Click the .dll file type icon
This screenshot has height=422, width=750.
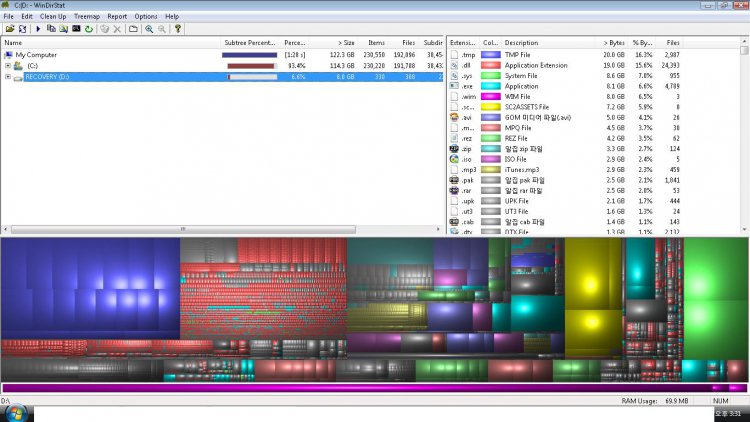pyautogui.click(x=454, y=65)
